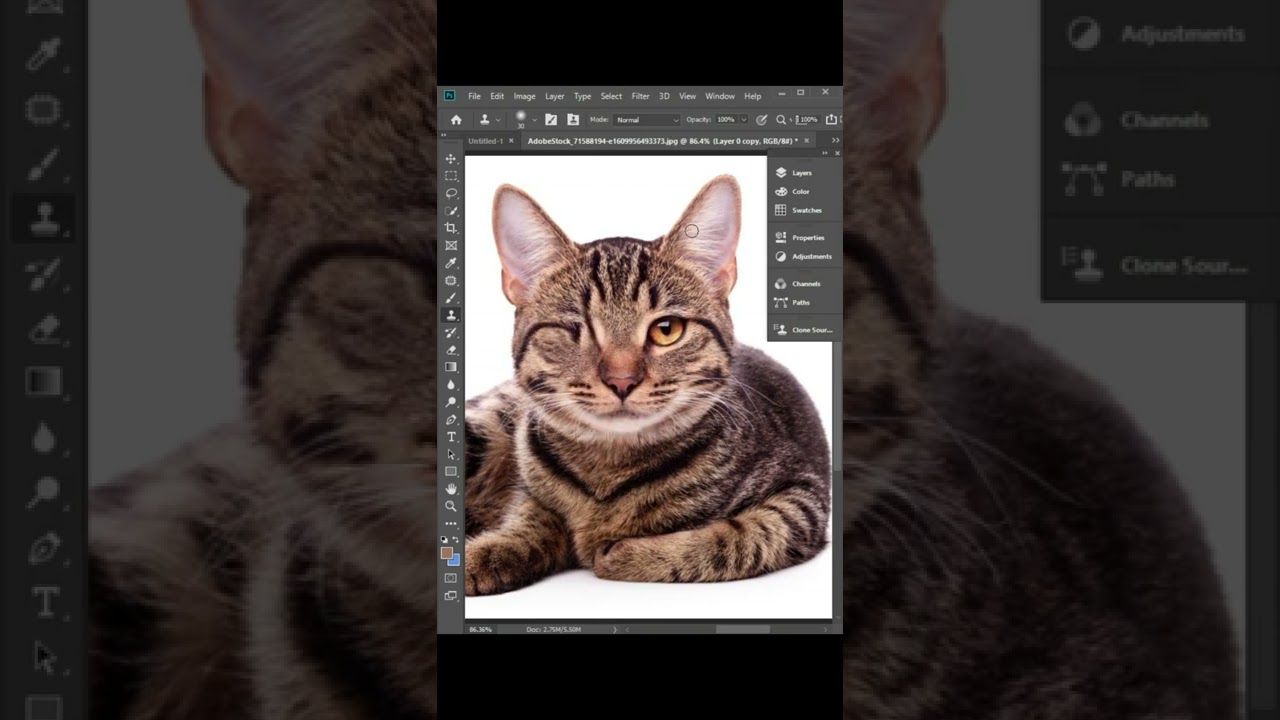Select the Path Selection tool
The height and width of the screenshot is (720, 1280).
pos(451,454)
